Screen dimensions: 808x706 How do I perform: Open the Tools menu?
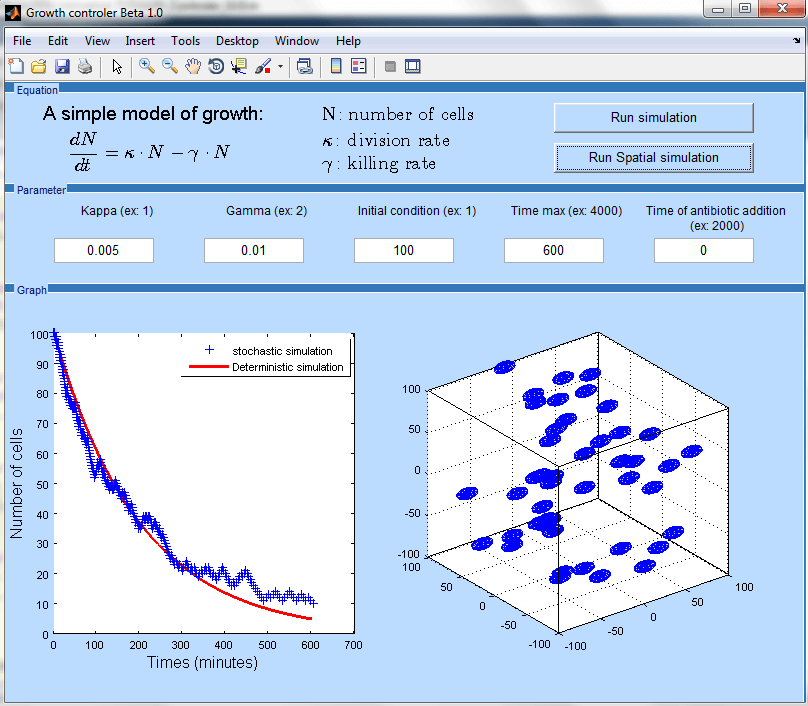[x=185, y=41]
